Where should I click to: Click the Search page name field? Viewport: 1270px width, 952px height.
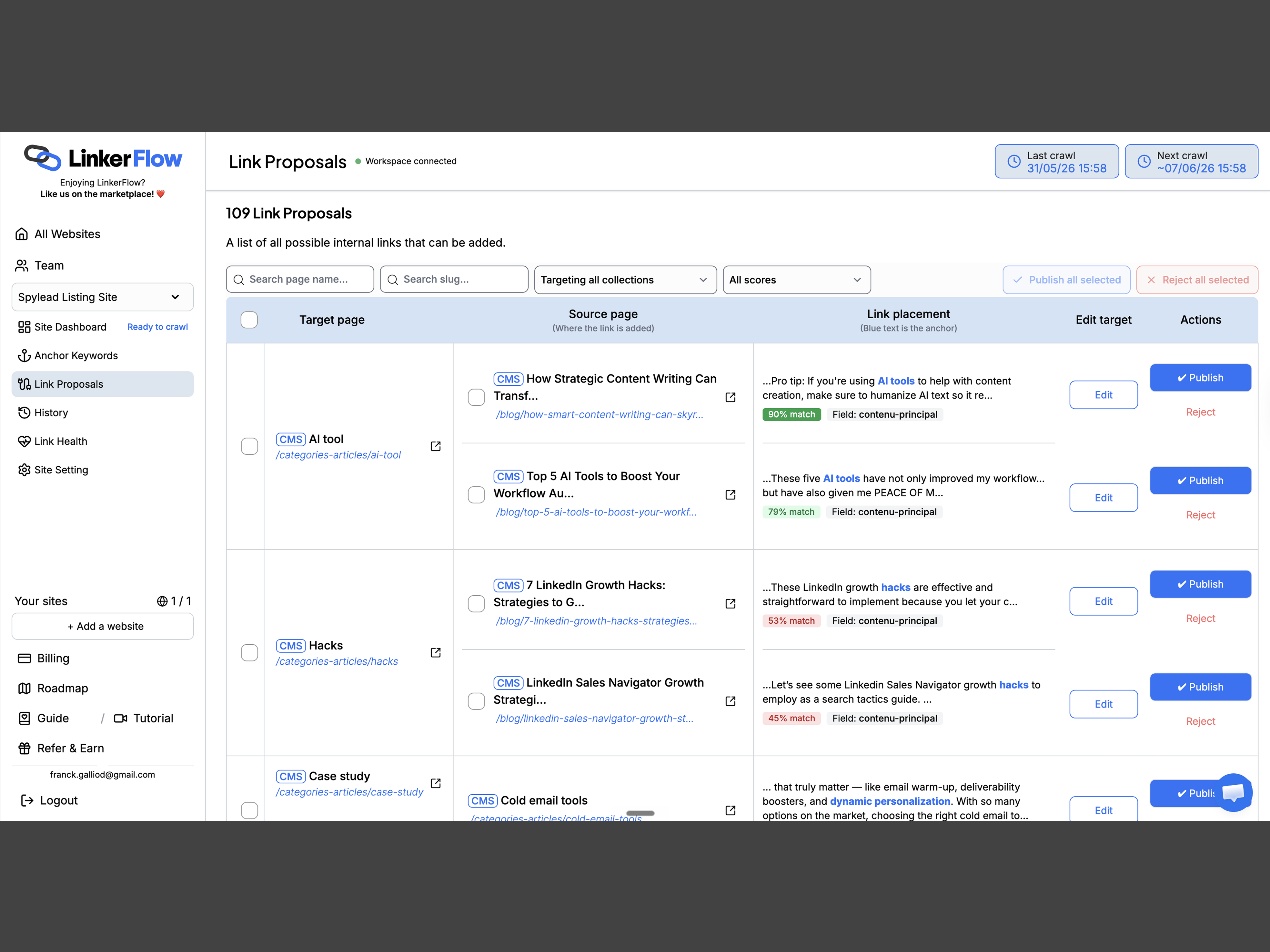coord(300,280)
